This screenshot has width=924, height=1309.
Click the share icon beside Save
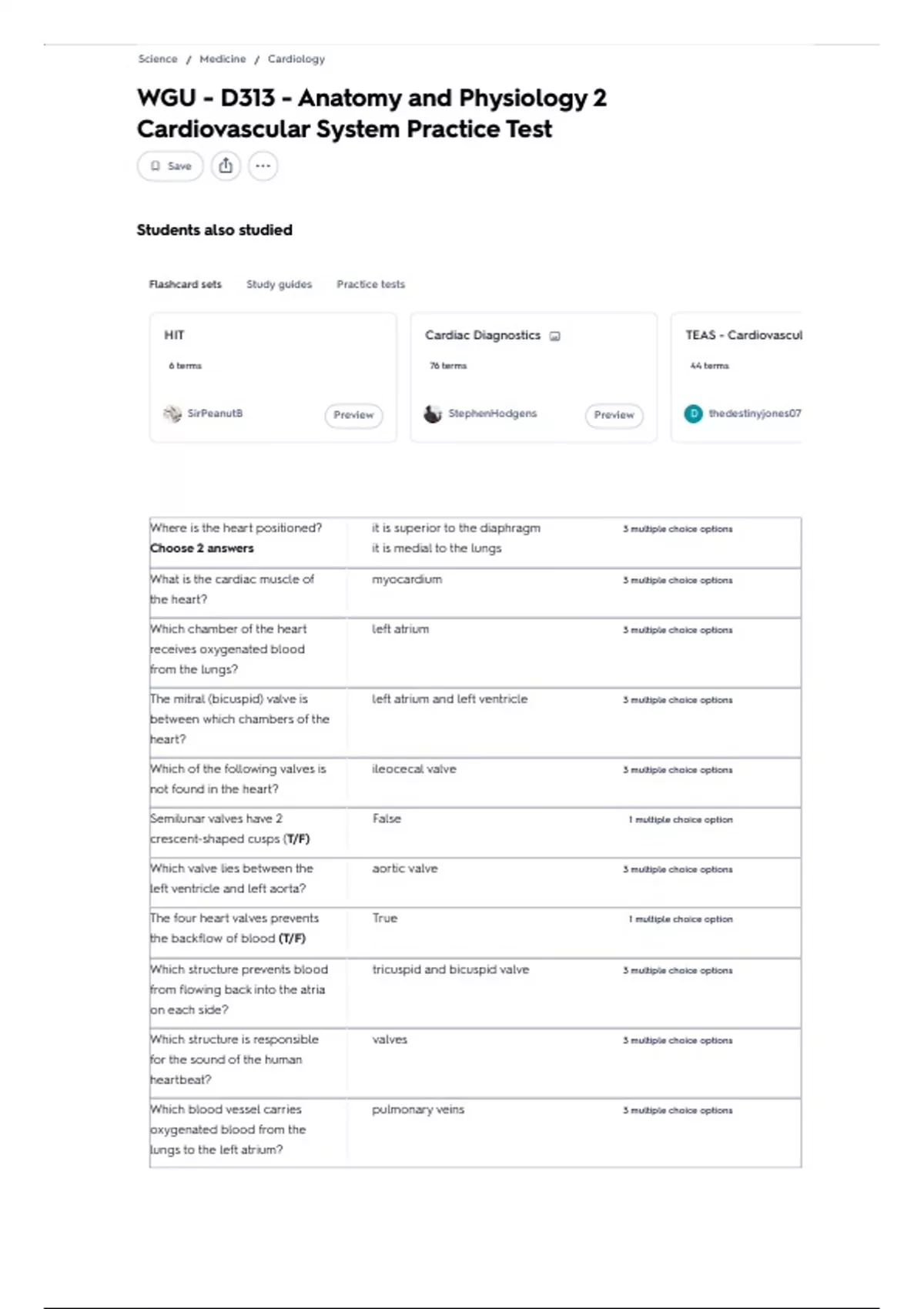click(226, 166)
